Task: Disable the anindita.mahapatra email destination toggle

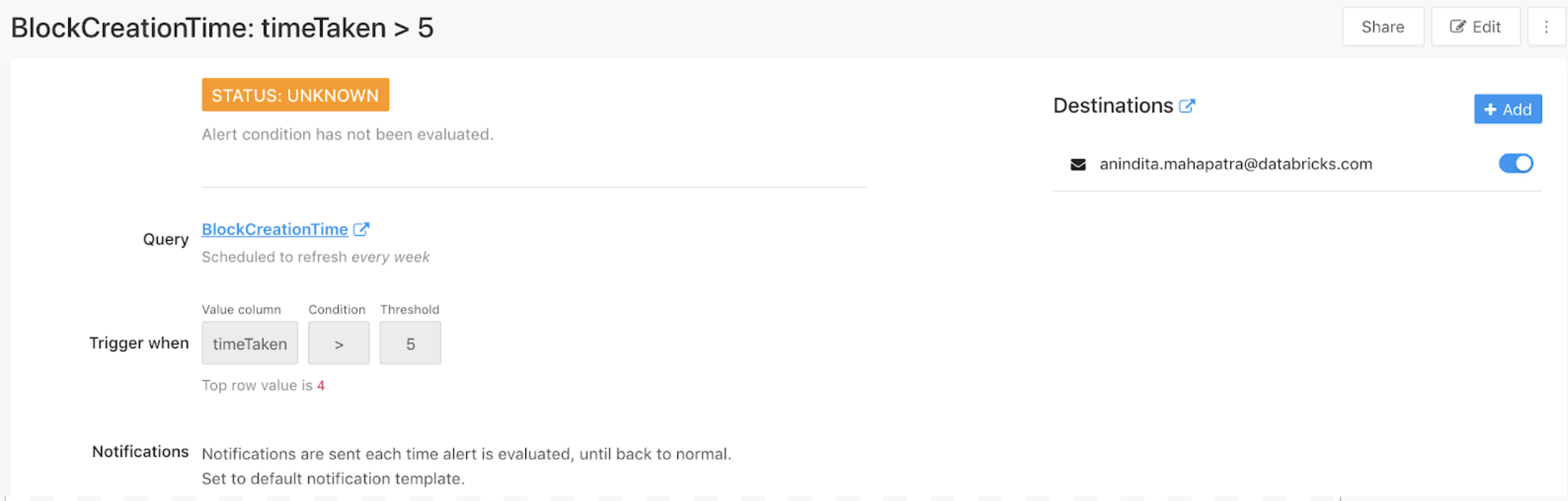Action: coord(1515,164)
